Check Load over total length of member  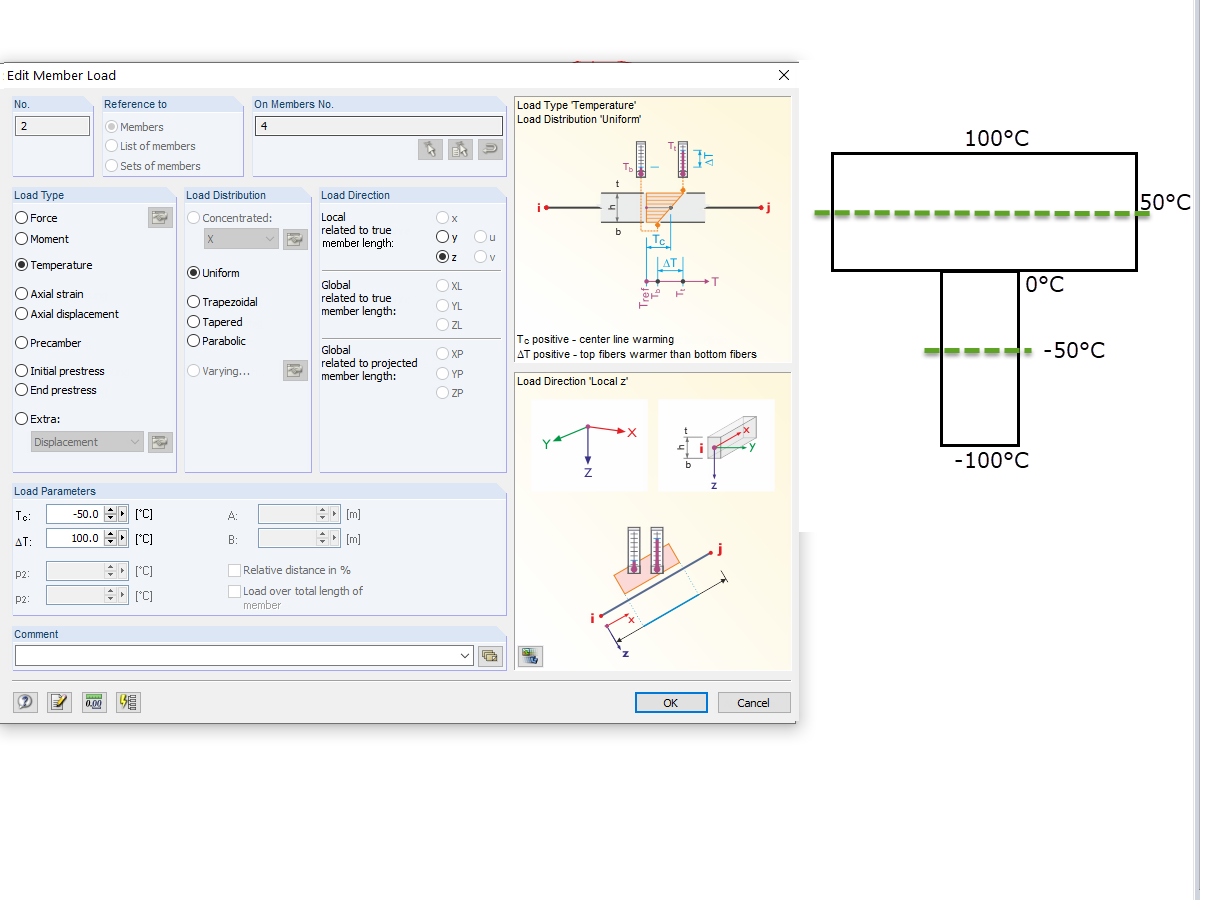click(234, 590)
